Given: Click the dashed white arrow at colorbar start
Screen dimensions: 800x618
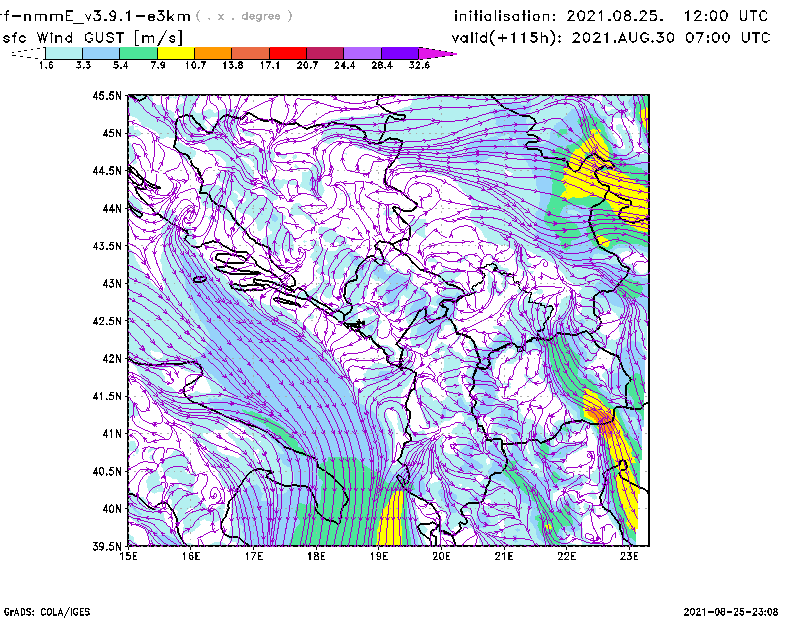Looking at the screenshot, I should 28,53.
